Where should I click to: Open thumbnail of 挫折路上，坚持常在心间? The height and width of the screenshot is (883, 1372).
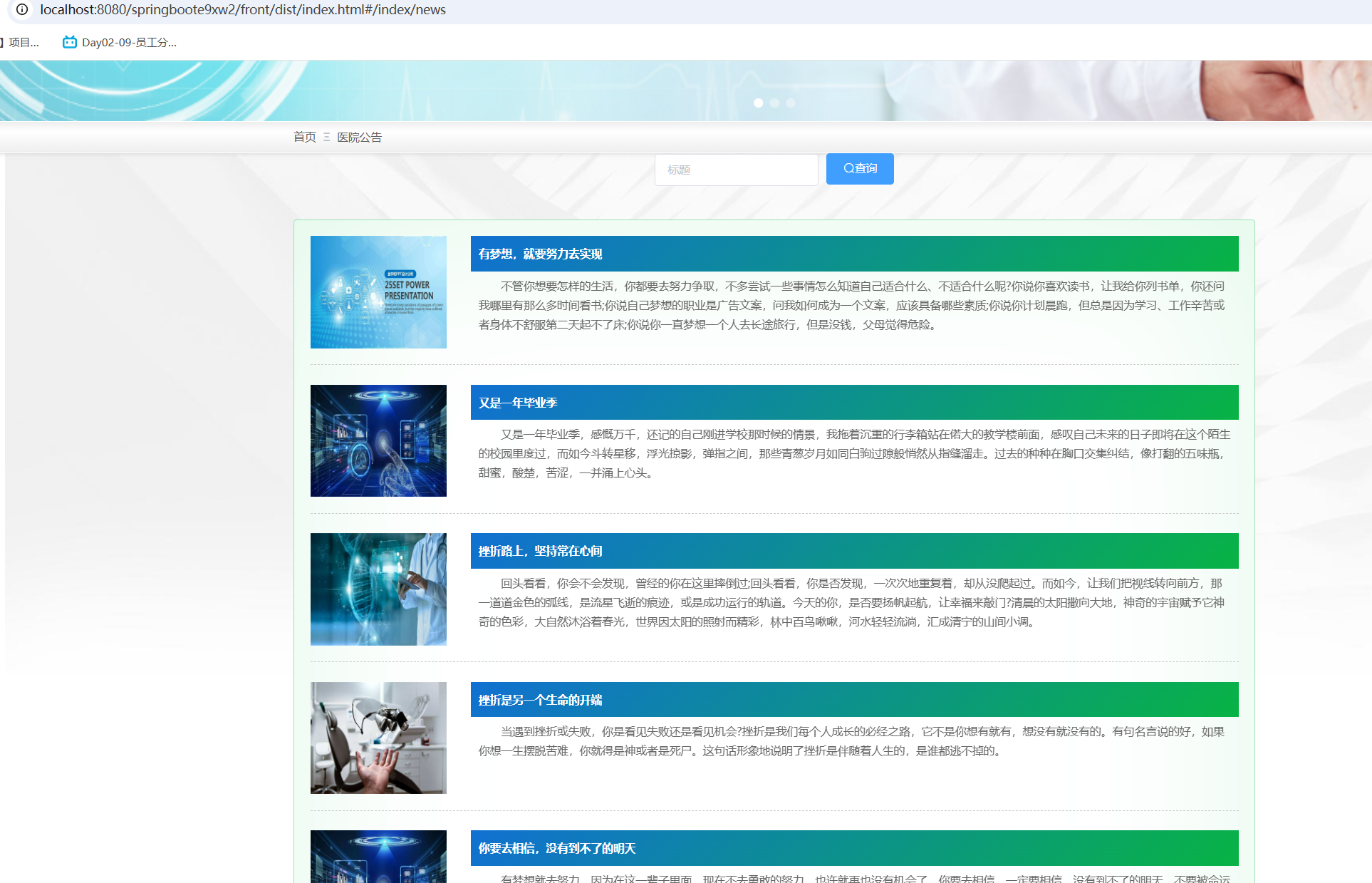[378, 589]
